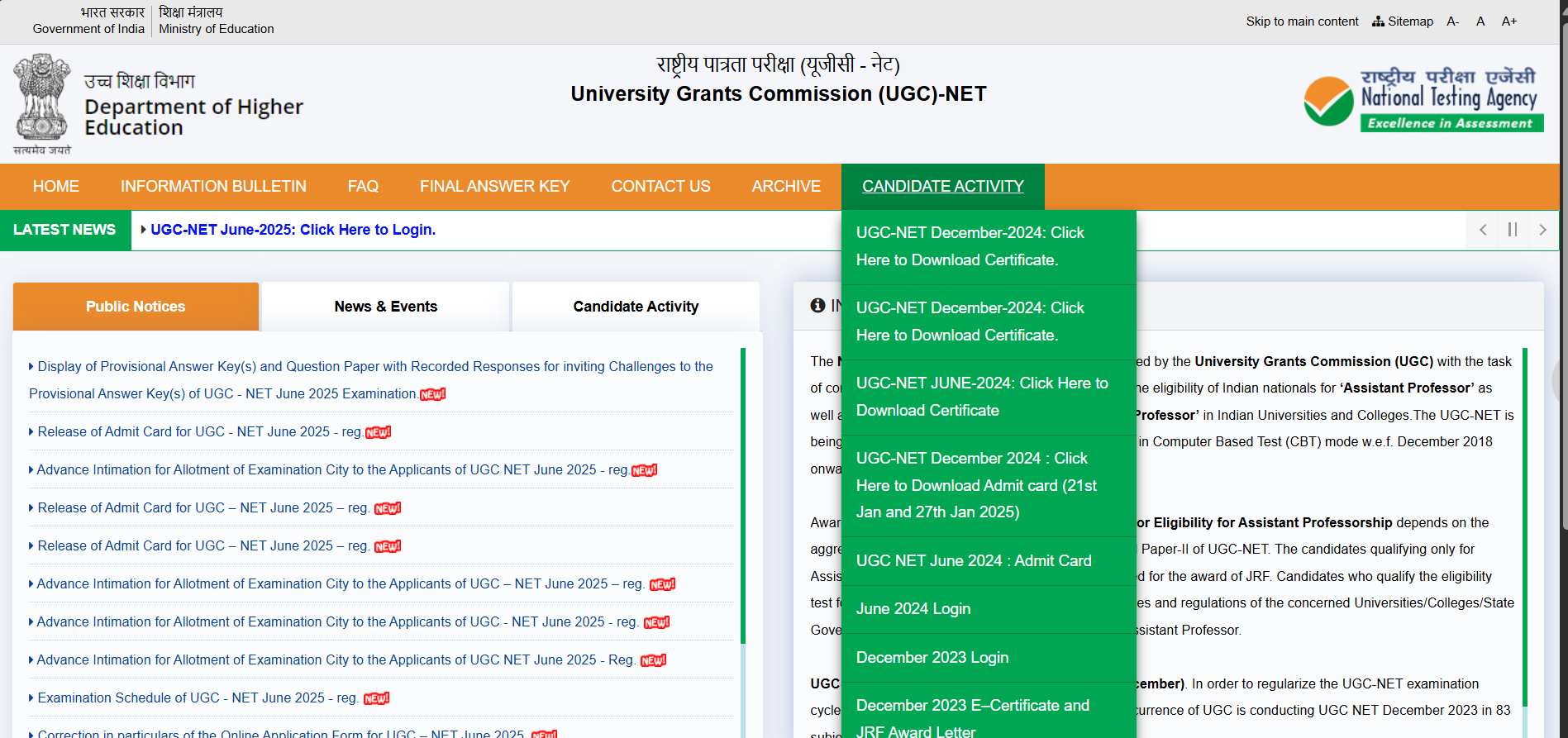
Task: Increase font size with A+ control
Action: (x=1509, y=21)
